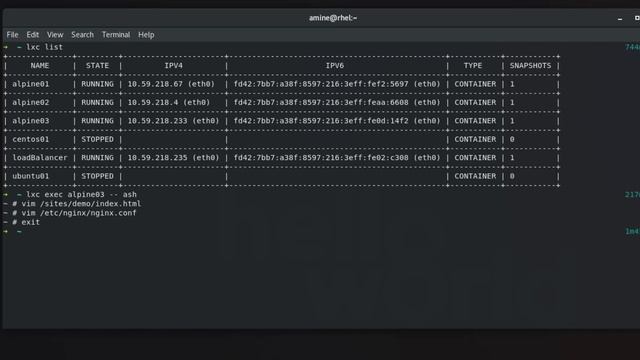Screen dimensions: 640x360
Task: Click the IPV4 column header
Action: [x=173, y=65]
